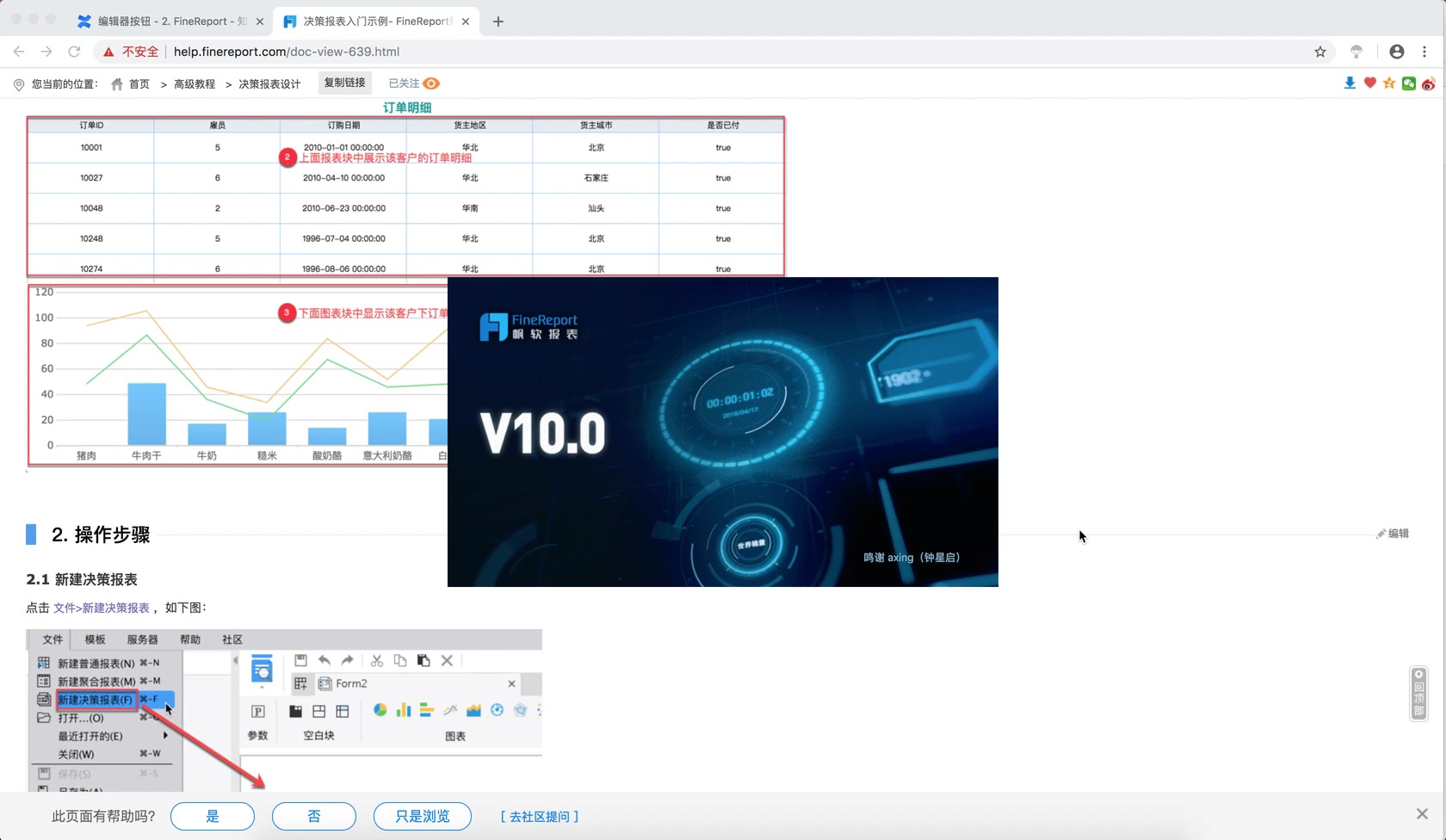Share via the WeChat icon
This screenshot has width=1446, height=840.
point(1409,83)
